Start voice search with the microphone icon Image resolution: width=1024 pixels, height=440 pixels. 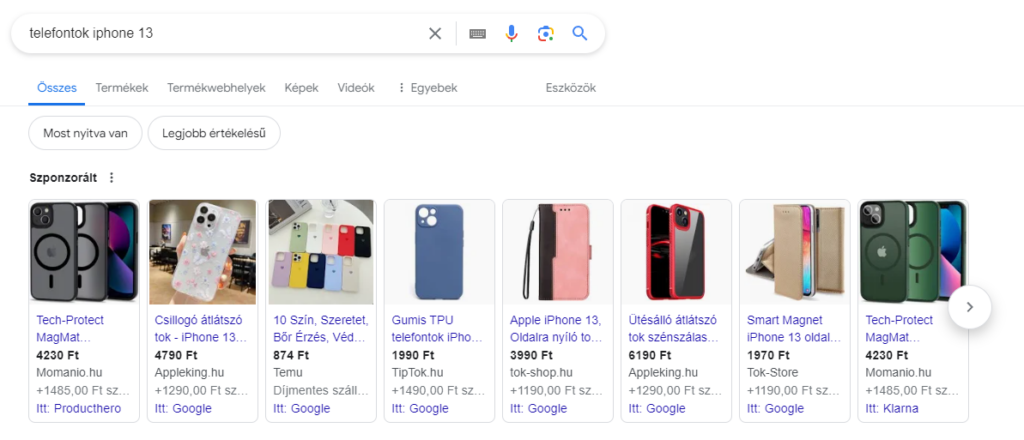click(x=511, y=33)
